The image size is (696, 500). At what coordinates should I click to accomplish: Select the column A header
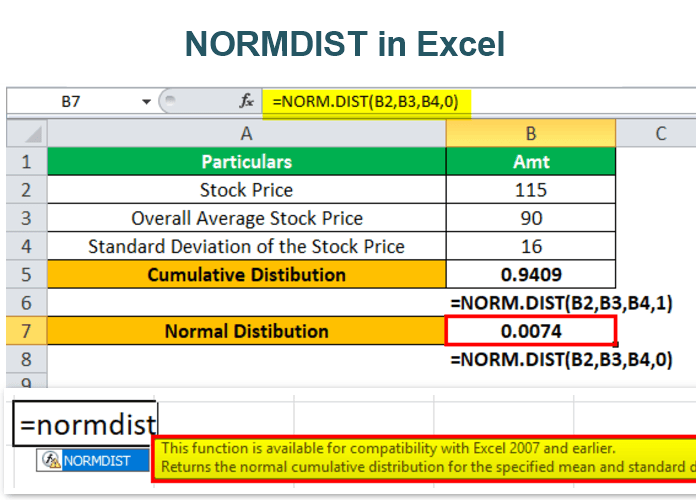coord(246,133)
